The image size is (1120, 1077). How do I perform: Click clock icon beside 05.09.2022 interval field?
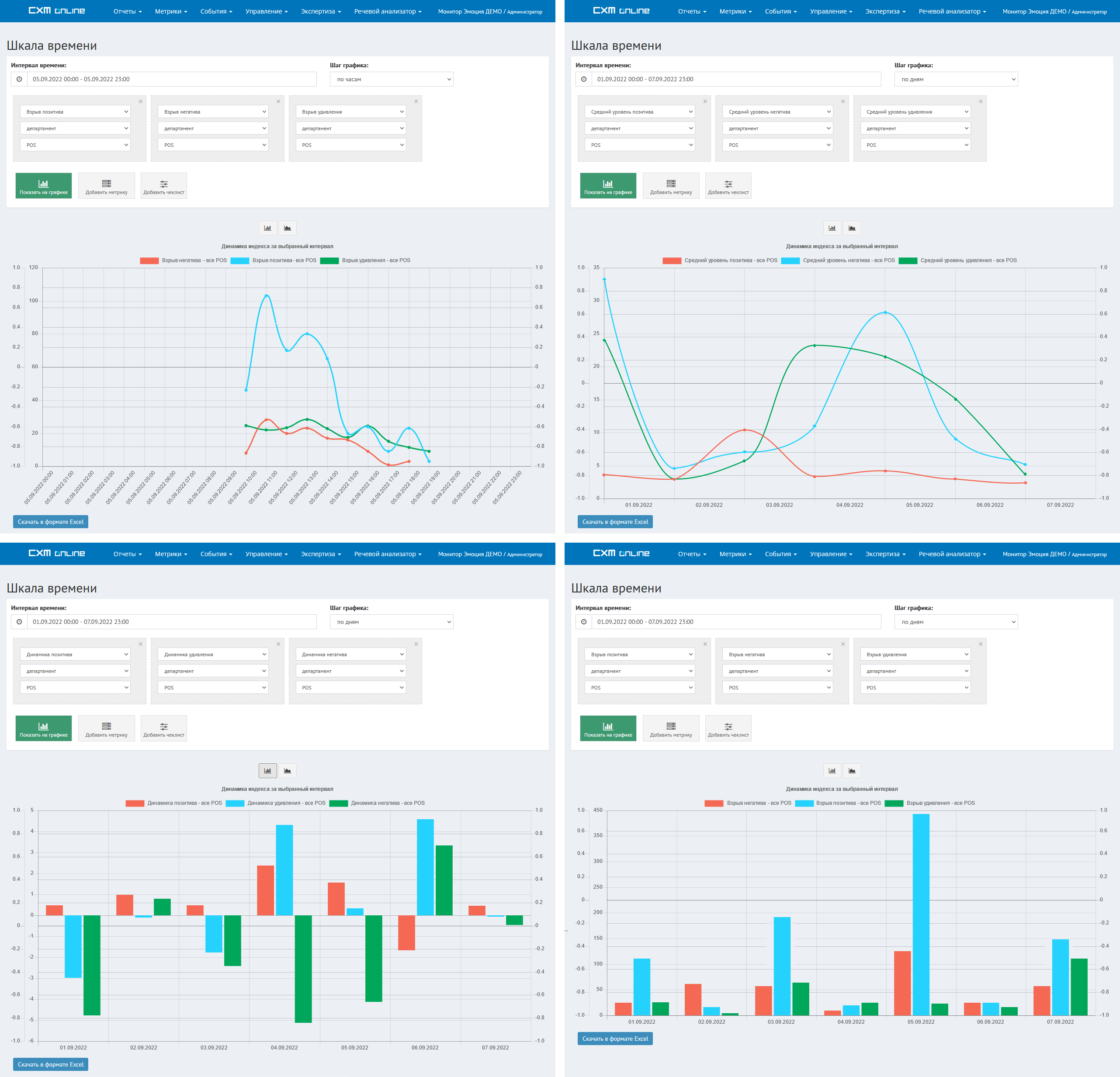tap(19, 80)
